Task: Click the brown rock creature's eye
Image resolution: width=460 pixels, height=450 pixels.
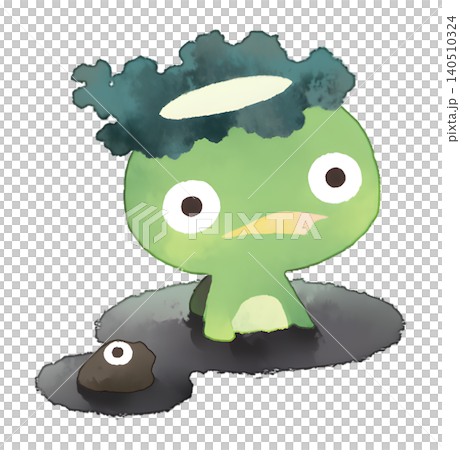Action: [x=117, y=352]
